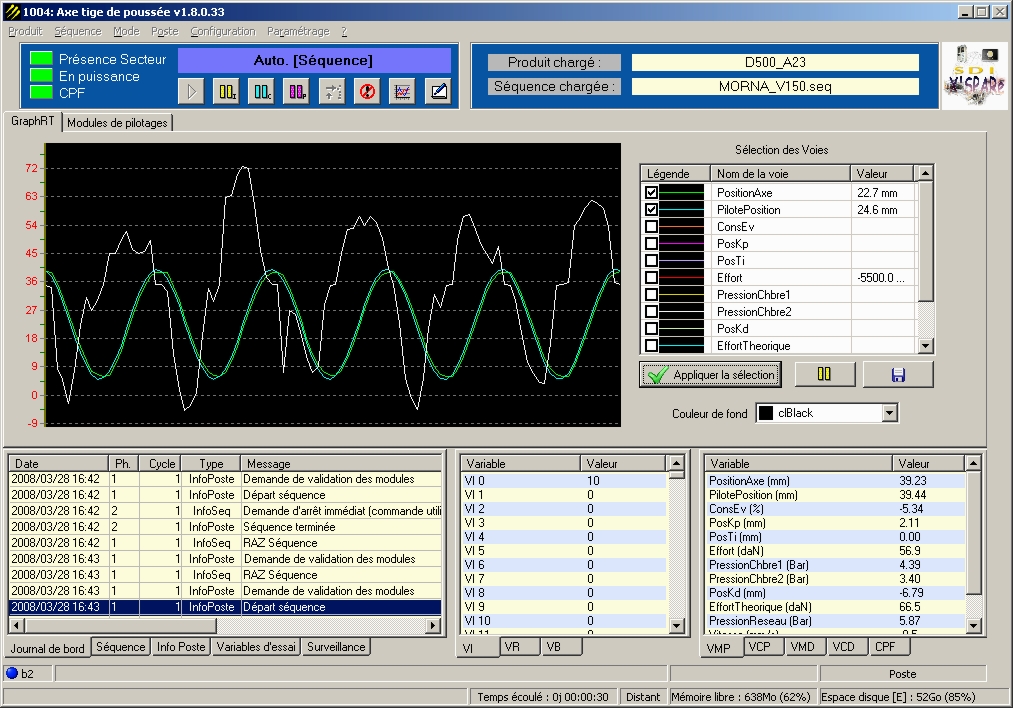Image resolution: width=1013 pixels, height=708 pixels.
Task: Click the grey arrows step icon
Action: click(x=332, y=92)
